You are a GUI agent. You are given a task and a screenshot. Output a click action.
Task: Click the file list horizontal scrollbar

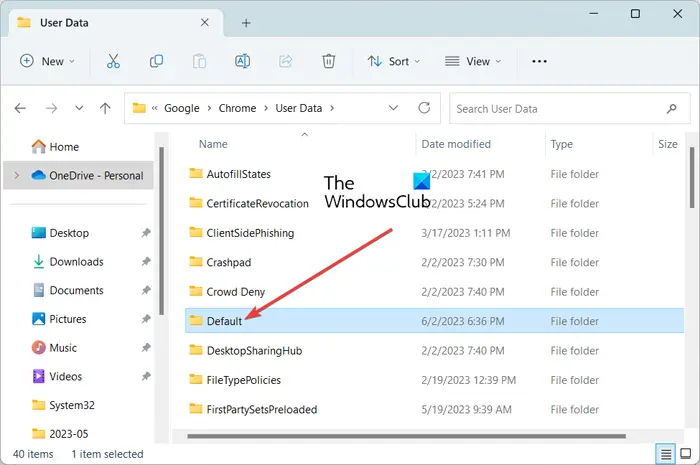[x=406, y=436]
